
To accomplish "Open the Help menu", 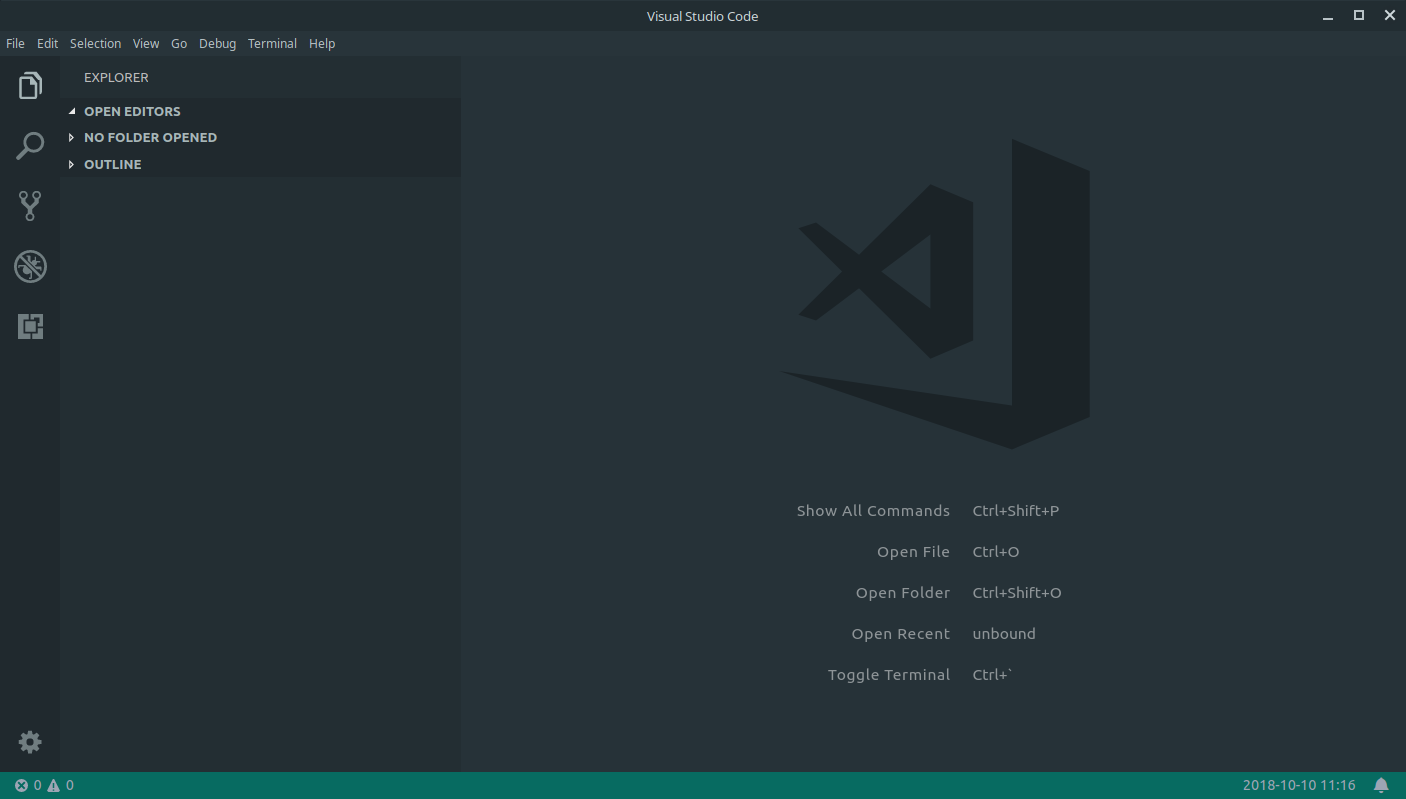I will coord(322,44).
